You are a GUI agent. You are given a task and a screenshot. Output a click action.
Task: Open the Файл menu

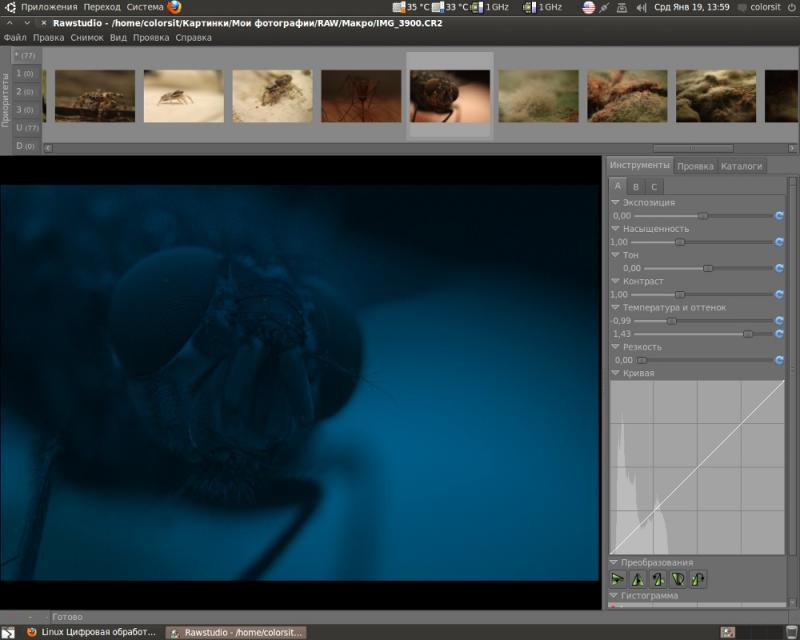[x=15, y=38]
